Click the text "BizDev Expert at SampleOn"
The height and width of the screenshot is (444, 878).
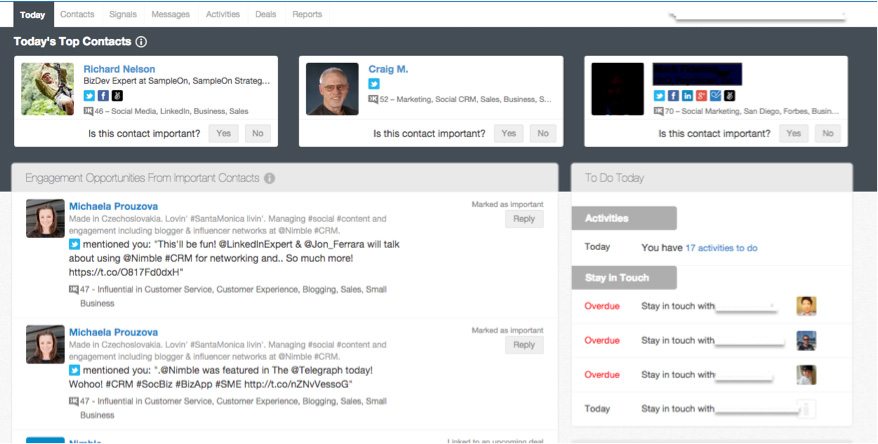point(137,81)
